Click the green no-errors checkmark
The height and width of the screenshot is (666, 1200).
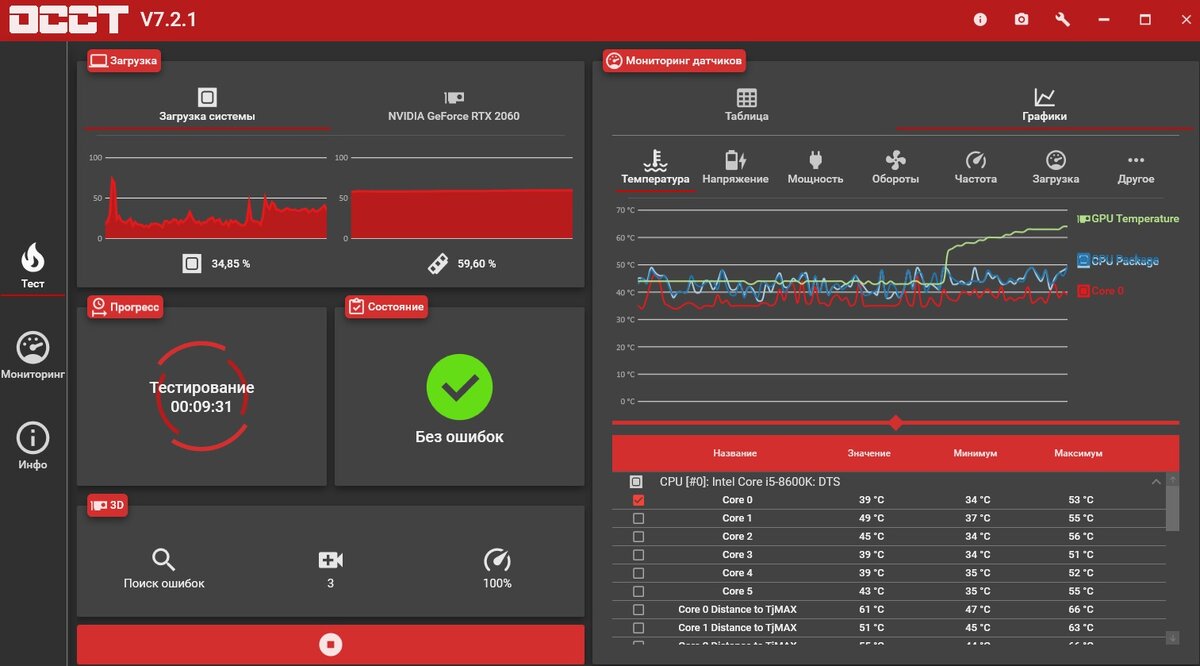459,387
